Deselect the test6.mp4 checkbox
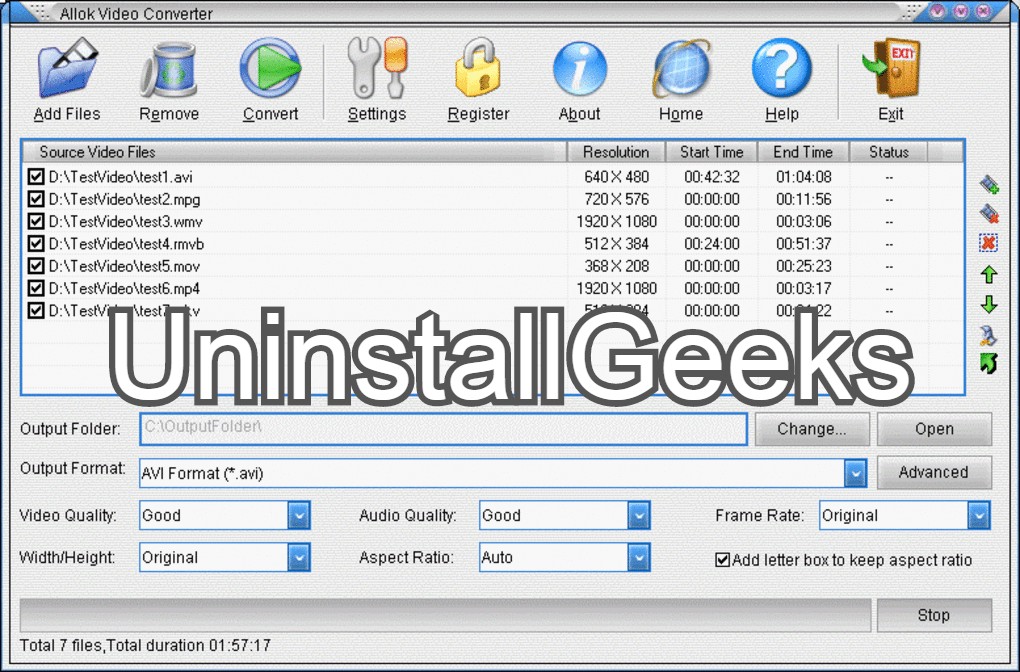Image resolution: width=1020 pixels, height=672 pixels. click(x=36, y=288)
